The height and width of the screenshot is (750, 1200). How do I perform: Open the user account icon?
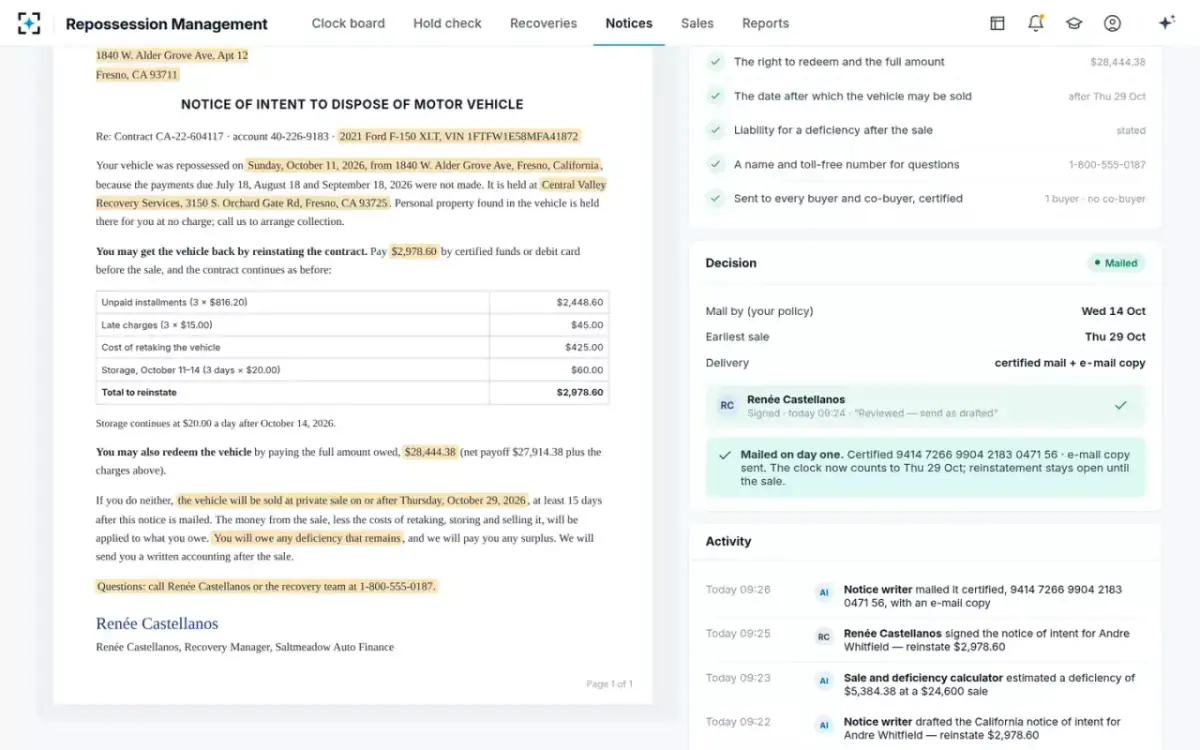pos(1112,23)
